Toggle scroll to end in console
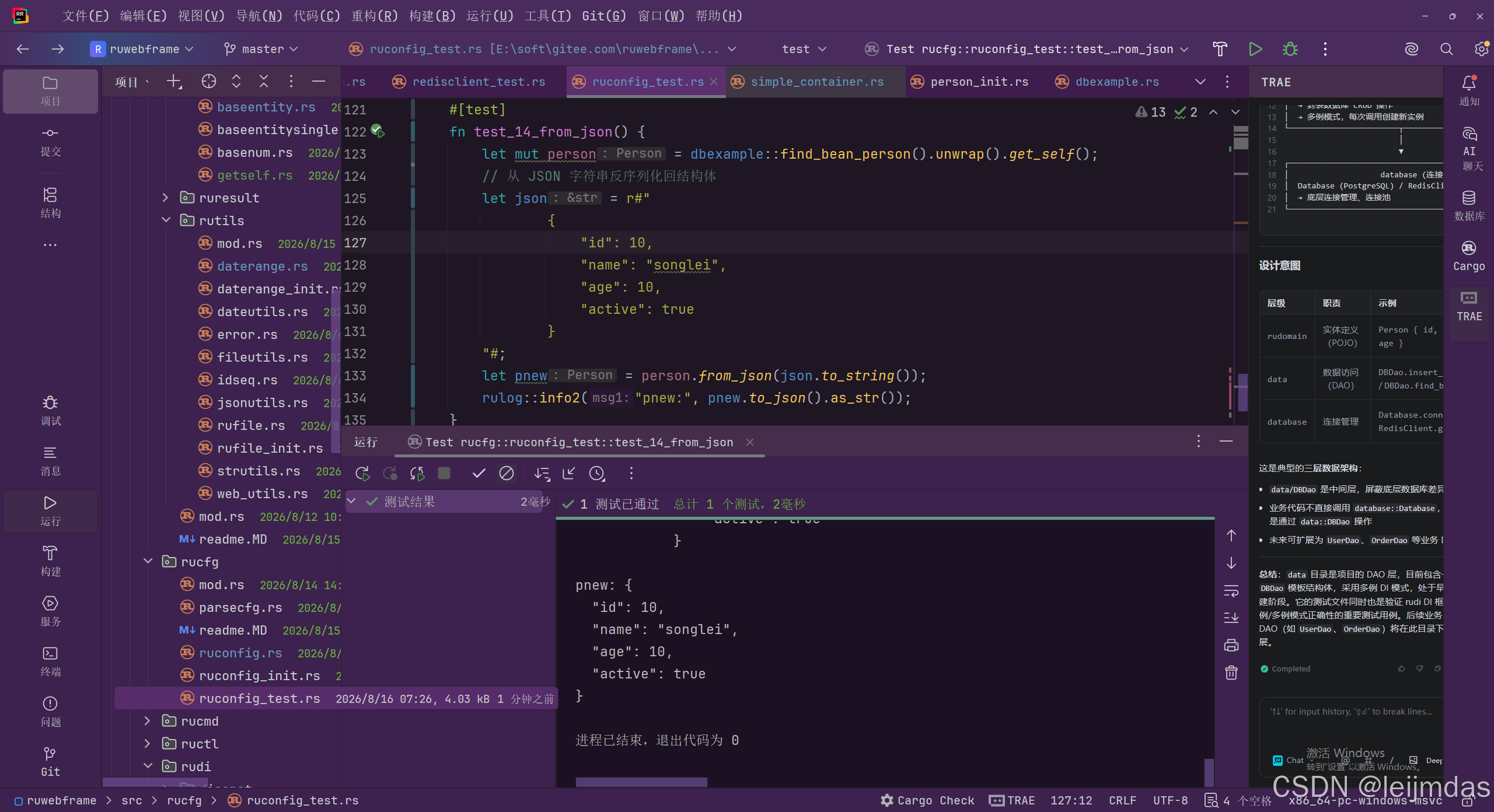Viewport: 1494px width, 812px height. click(1231, 617)
